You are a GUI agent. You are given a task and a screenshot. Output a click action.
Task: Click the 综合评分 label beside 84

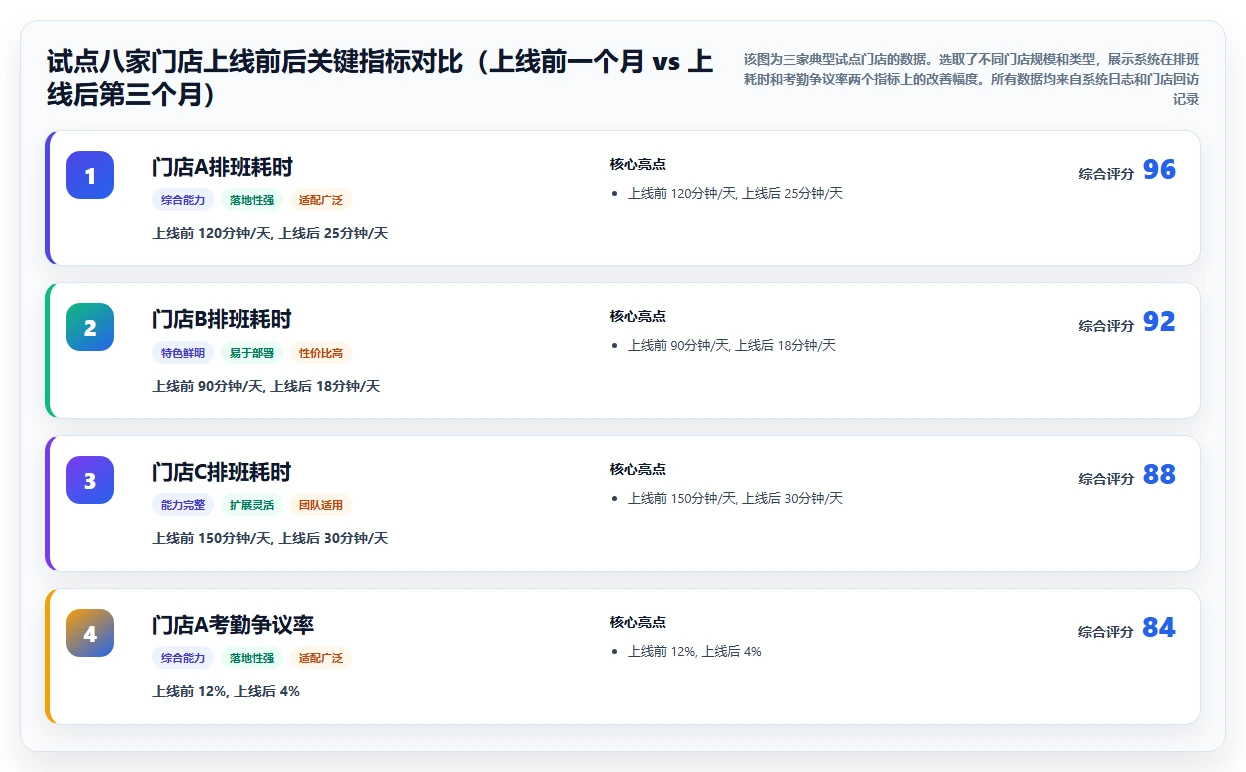[x=1106, y=632]
